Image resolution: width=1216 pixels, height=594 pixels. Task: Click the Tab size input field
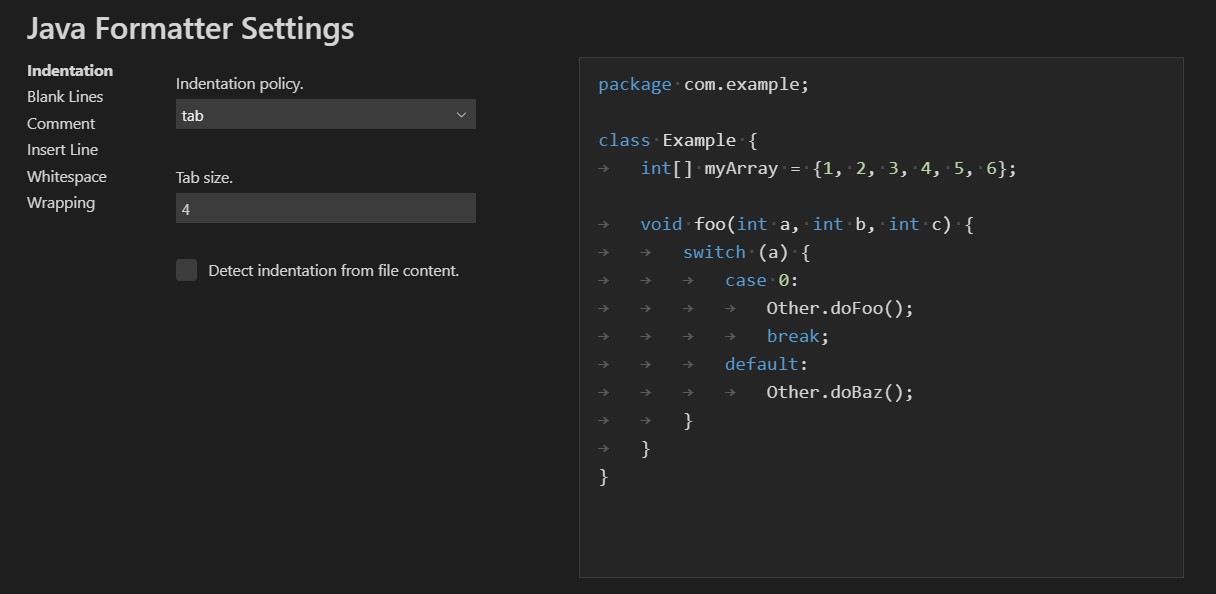coord(325,208)
